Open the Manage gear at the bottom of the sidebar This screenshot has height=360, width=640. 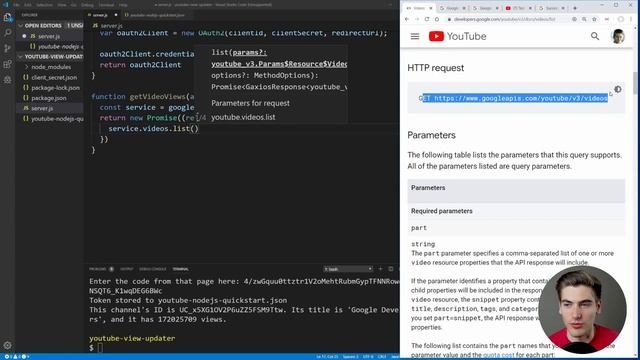click(x=7, y=345)
